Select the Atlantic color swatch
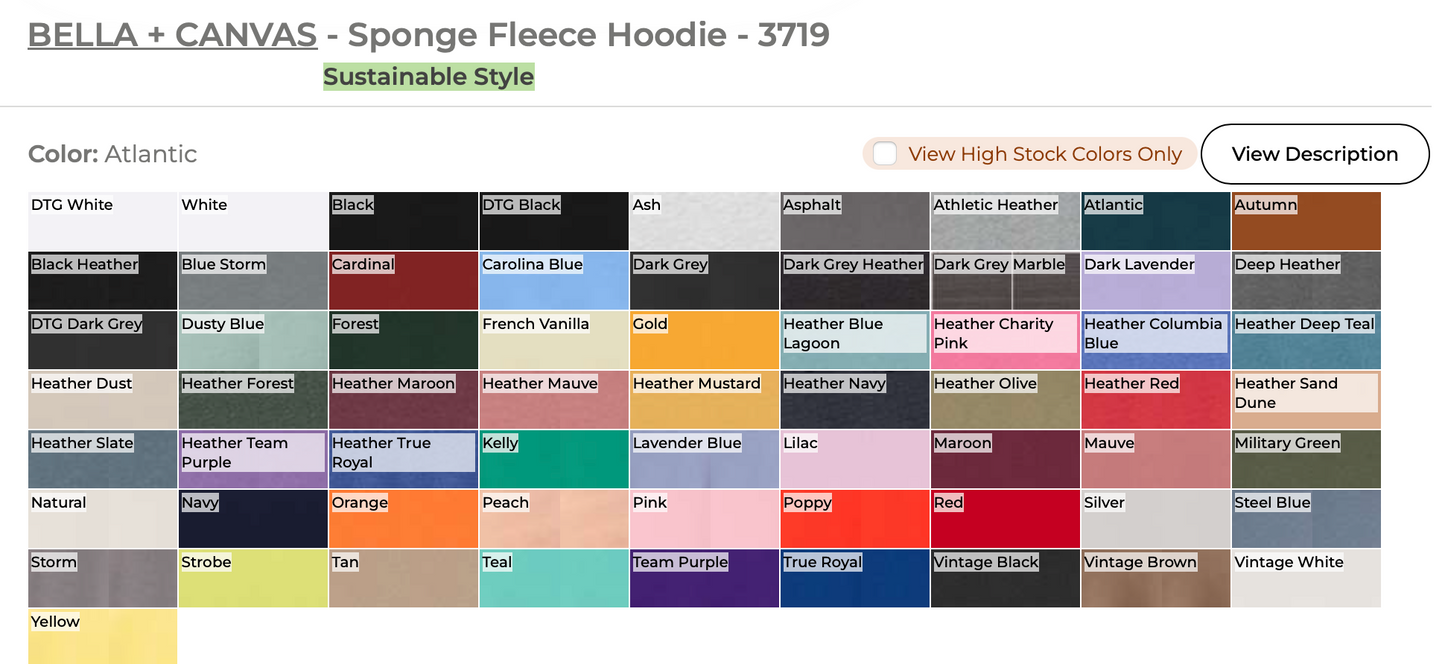This screenshot has width=1445, height=664. tap(1155, 220)
